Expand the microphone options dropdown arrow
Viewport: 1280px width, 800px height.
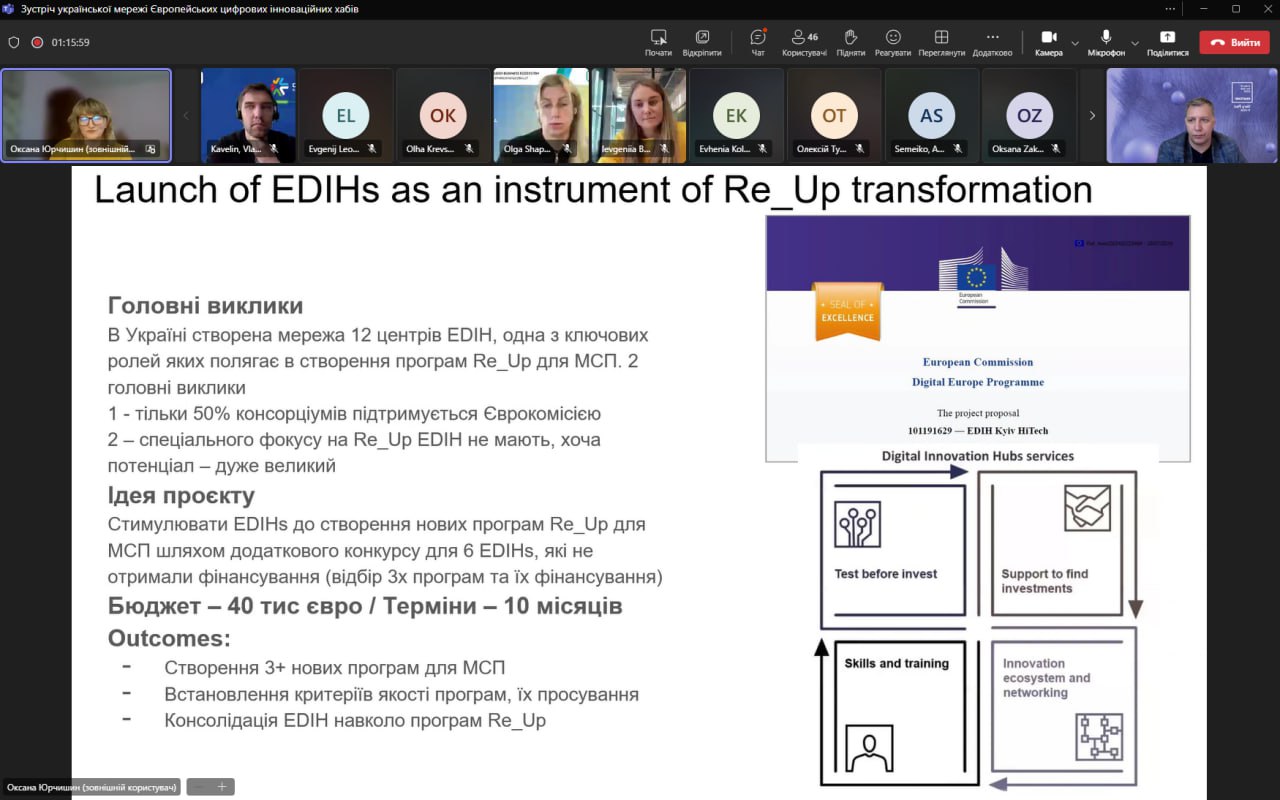1134,43
